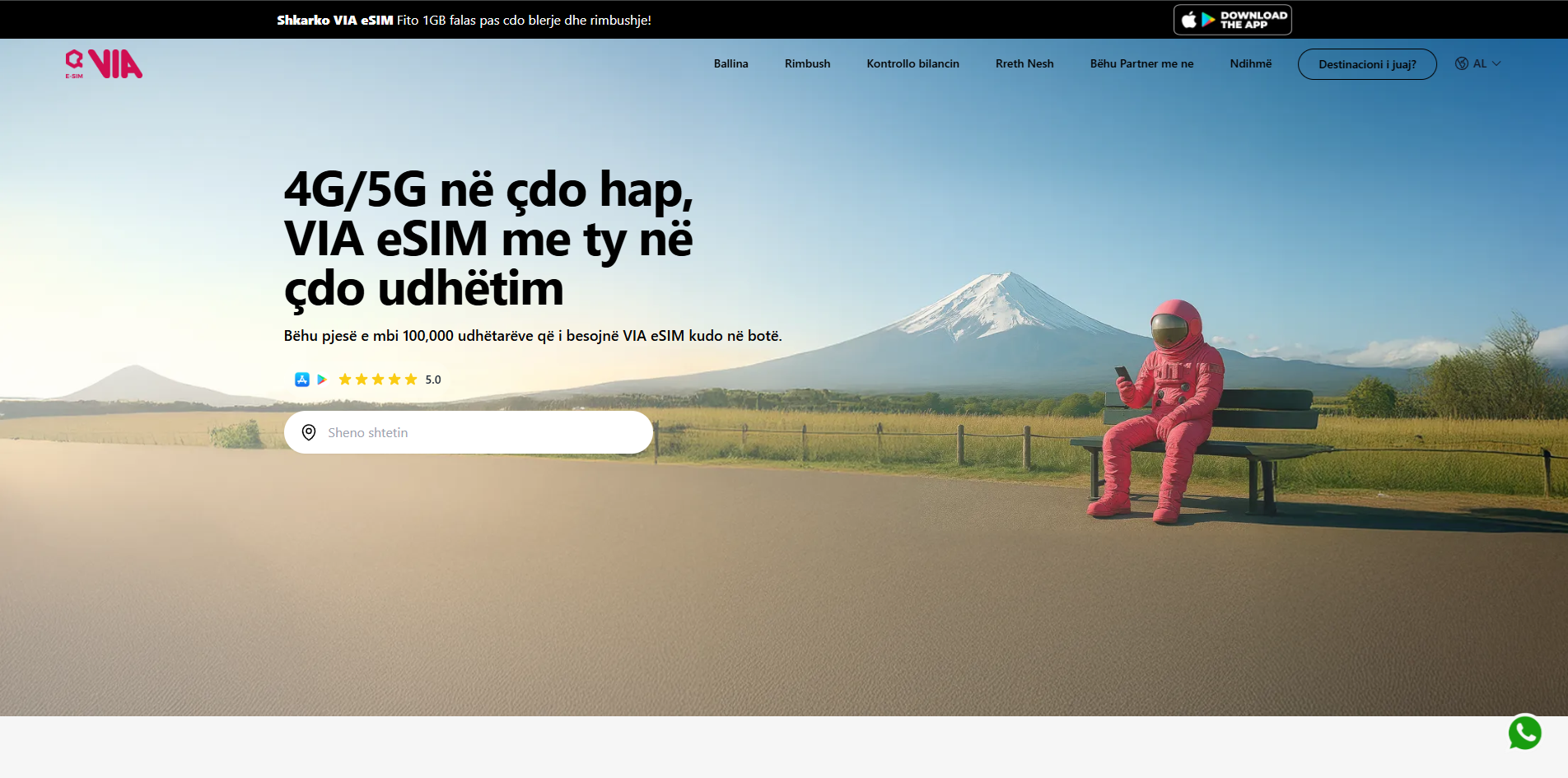Open the Ndihmë section
The width and height of the screenshot is (1568, 778).
1250,63
